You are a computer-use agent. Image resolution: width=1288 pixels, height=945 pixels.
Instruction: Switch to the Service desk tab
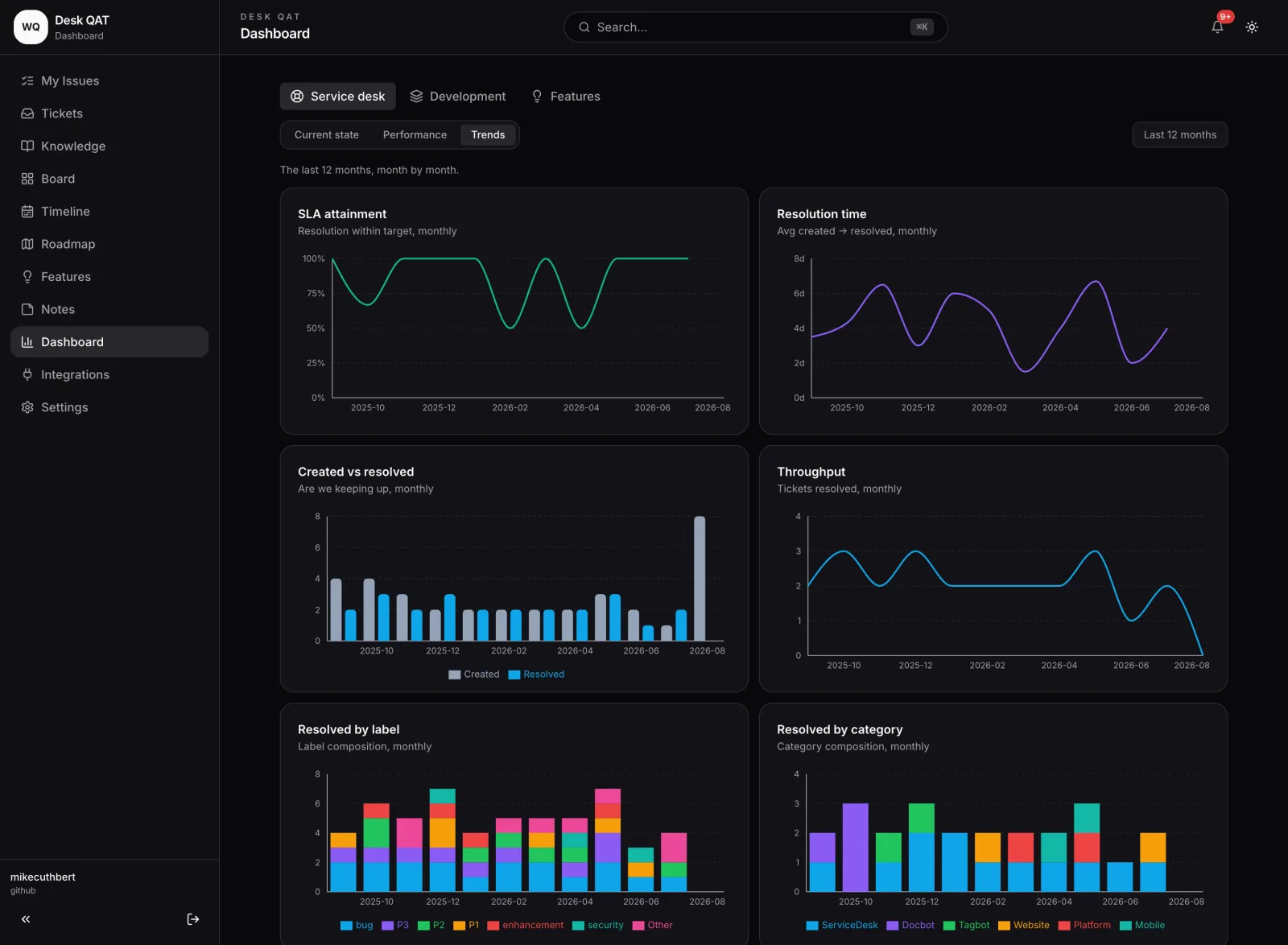(338, 96)
